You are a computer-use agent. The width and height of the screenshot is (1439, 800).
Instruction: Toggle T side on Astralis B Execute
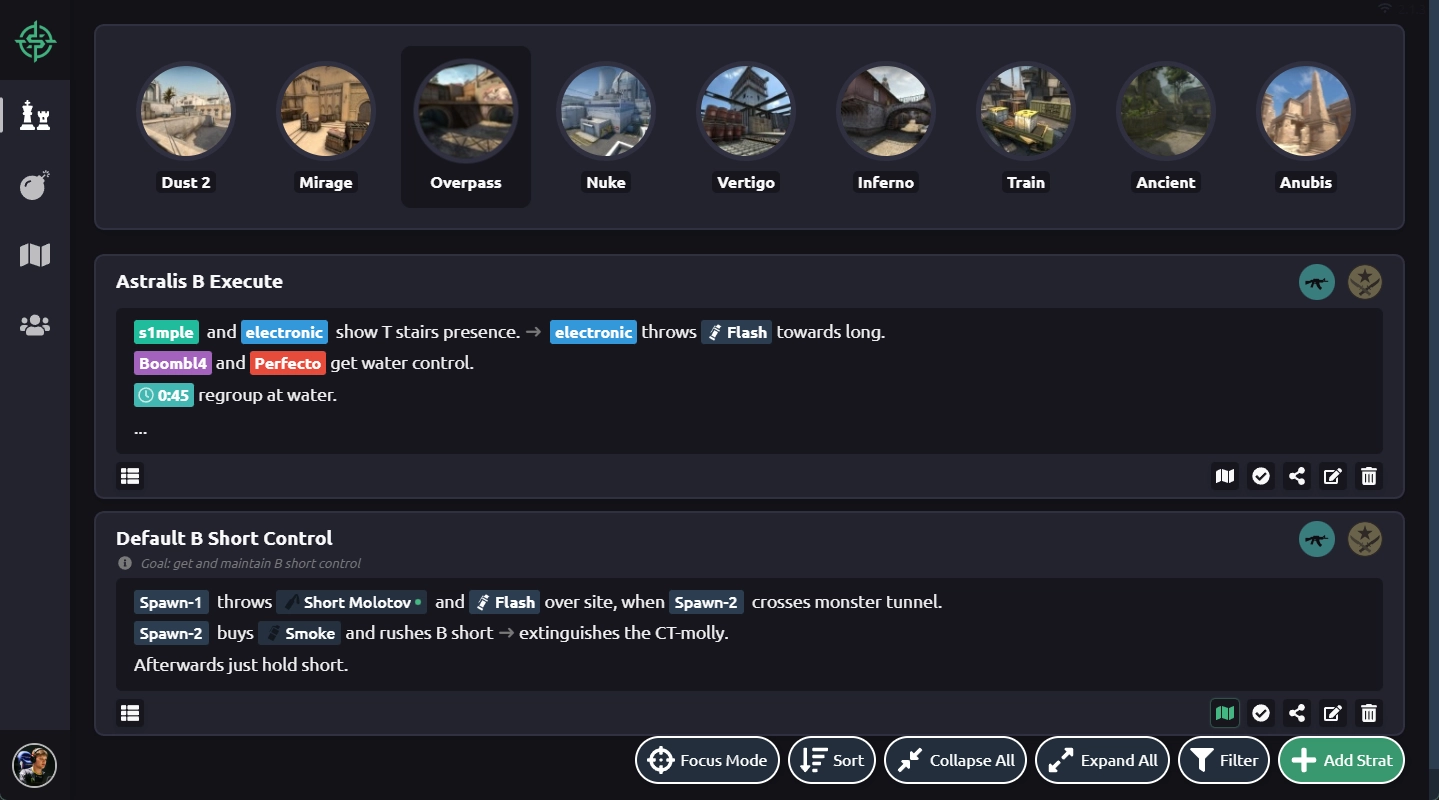pyautogui.click(x=1316, y=282)
